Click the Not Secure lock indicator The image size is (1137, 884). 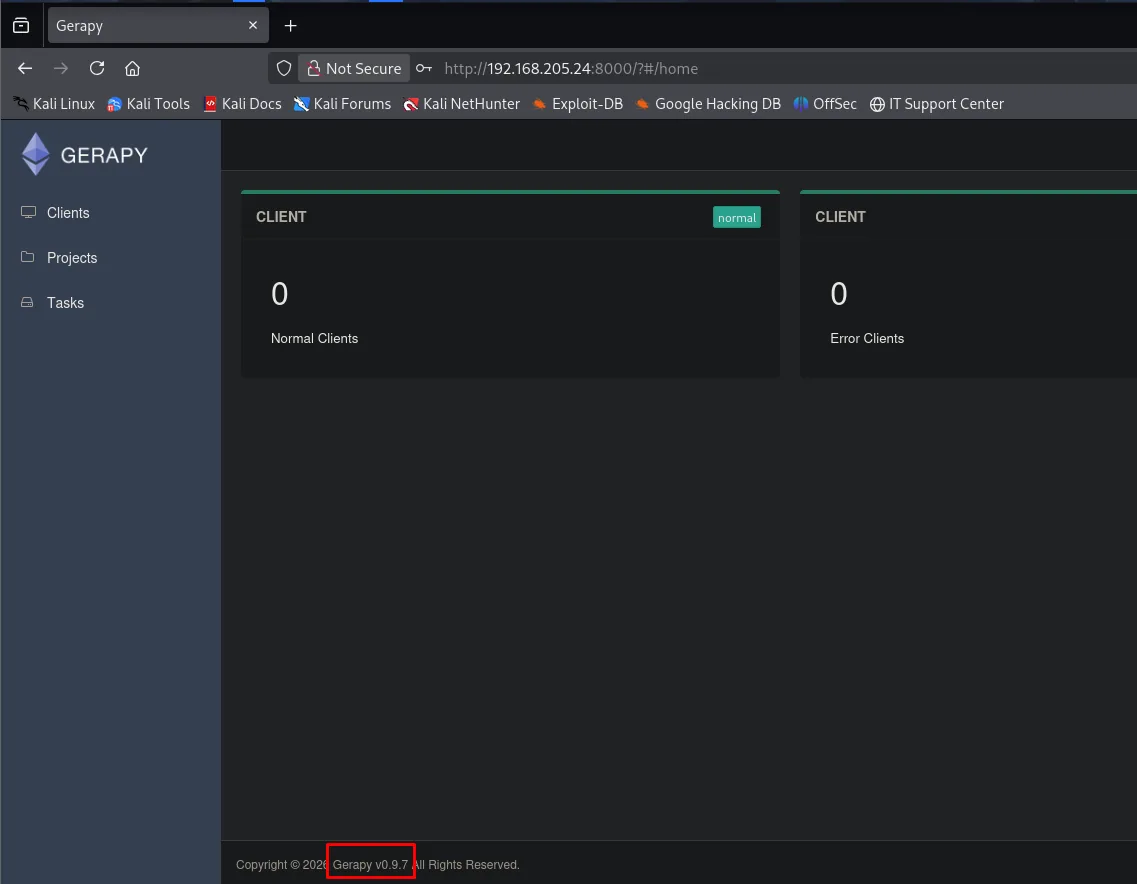pos(354,68)
